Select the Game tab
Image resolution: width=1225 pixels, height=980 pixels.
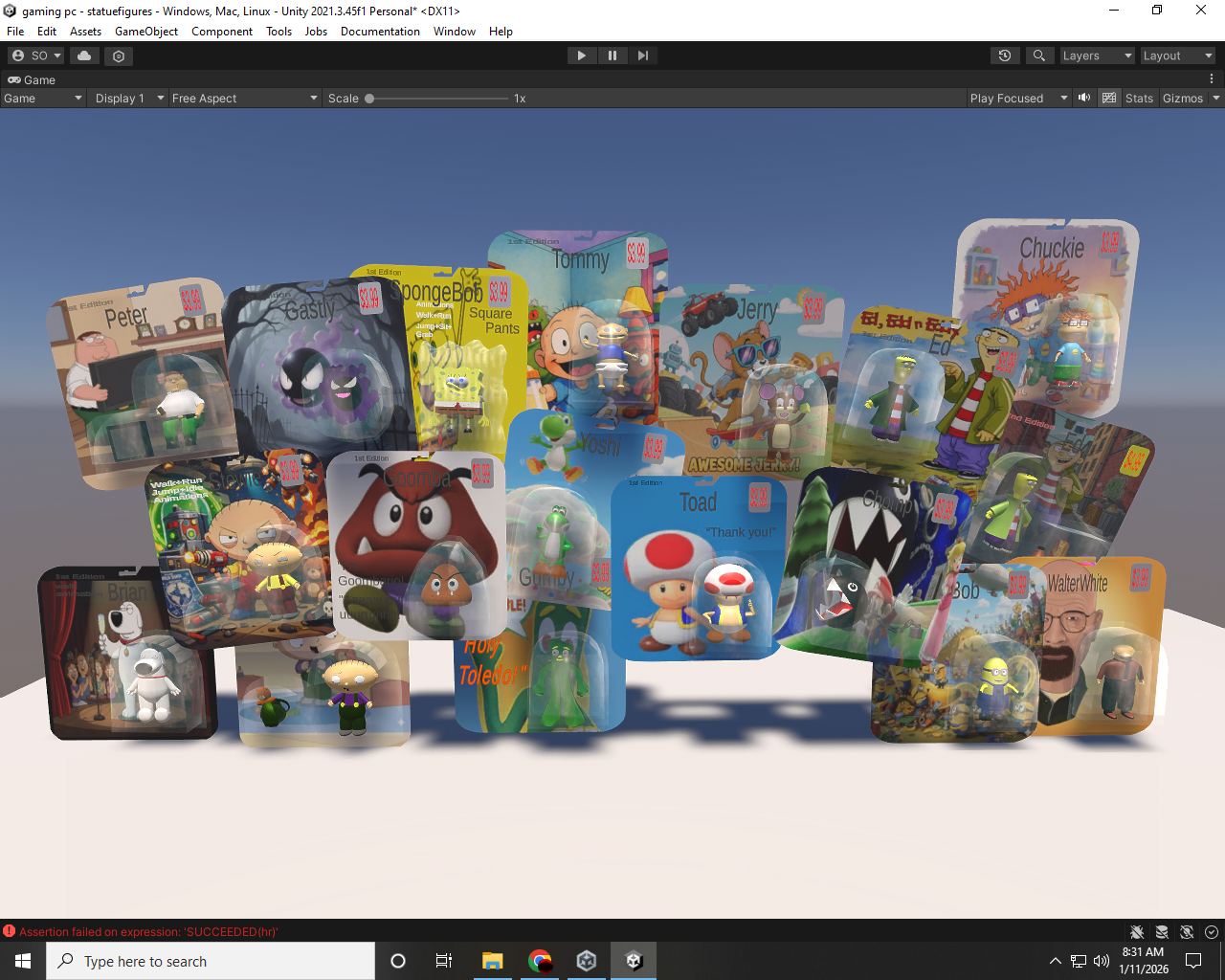coord(32,79)
